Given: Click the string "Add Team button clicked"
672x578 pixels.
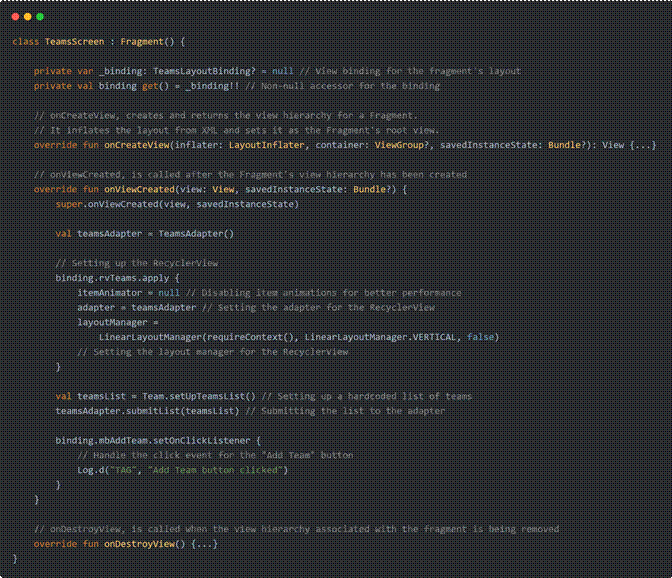Looking at the screenshot, I should click(215, 470).
